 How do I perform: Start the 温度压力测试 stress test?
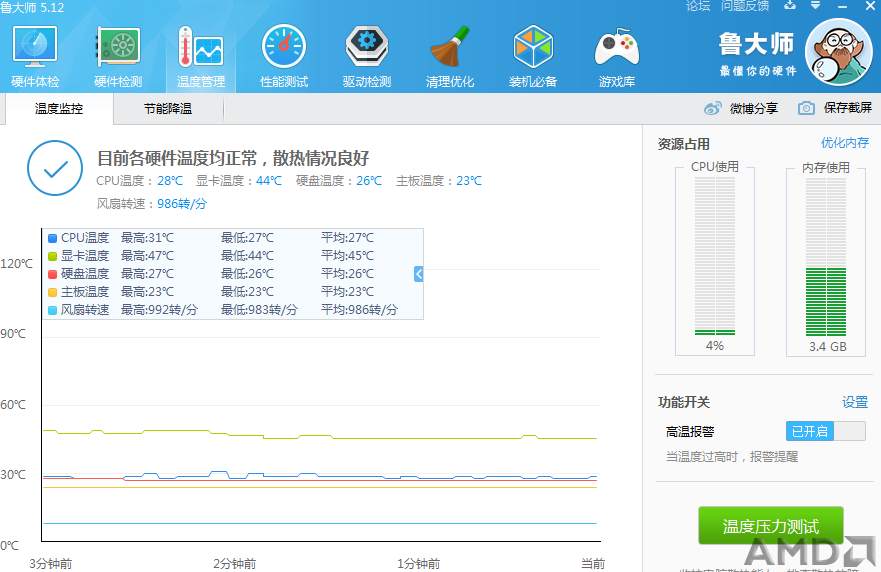(x=771, y=526)
